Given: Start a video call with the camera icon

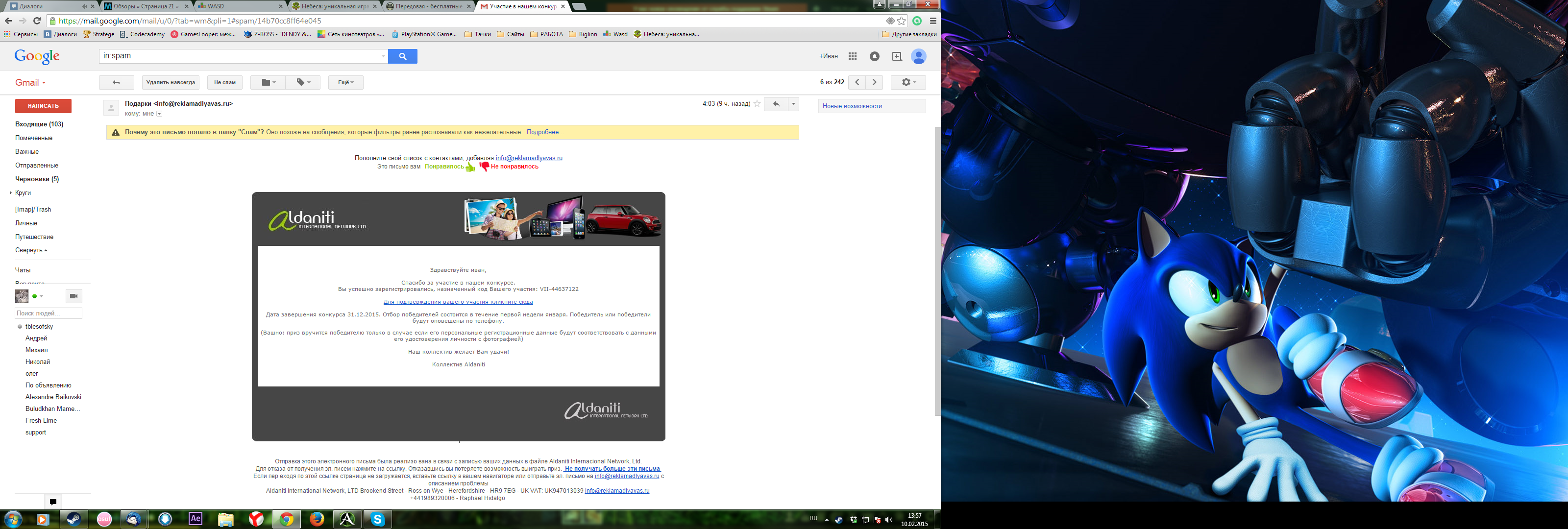Looking at the screenshot, I should tap(73, 296).
